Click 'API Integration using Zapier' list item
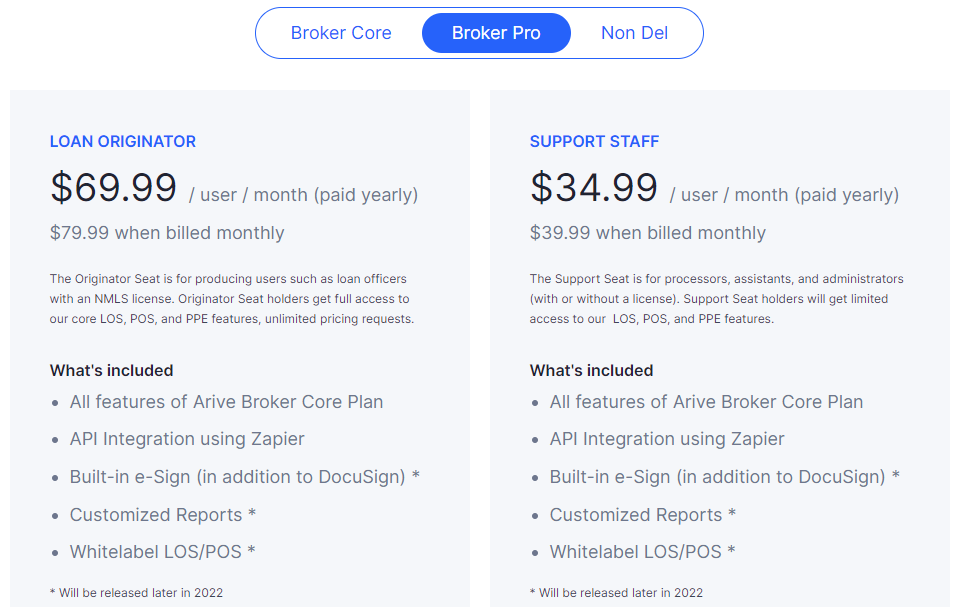The width and height of the screenshot is (957, 607). point(186,439)
